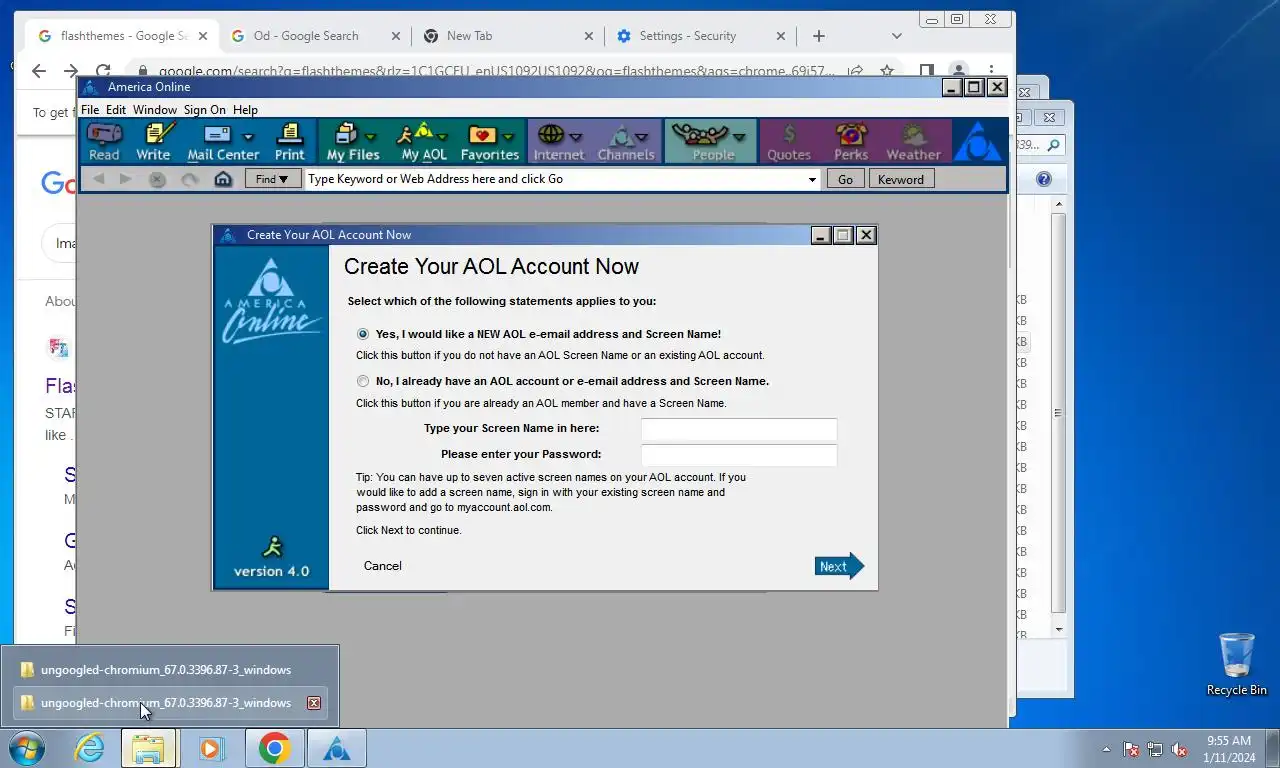
Task: Select 'Yes, I would like a NEW AOL e-mail' option
Action: coord(363,334)
